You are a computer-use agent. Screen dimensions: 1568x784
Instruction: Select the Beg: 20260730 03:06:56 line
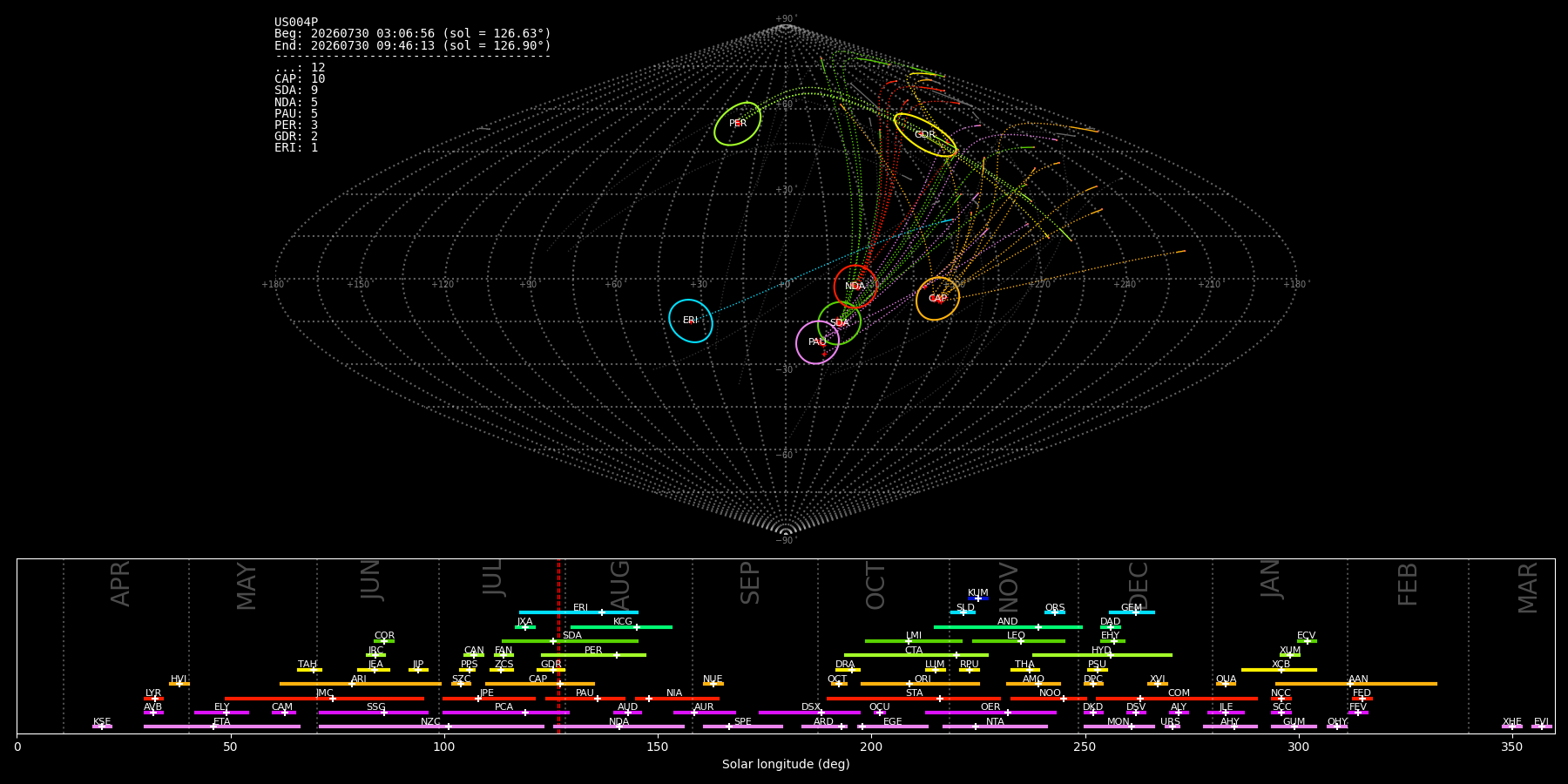413,34
